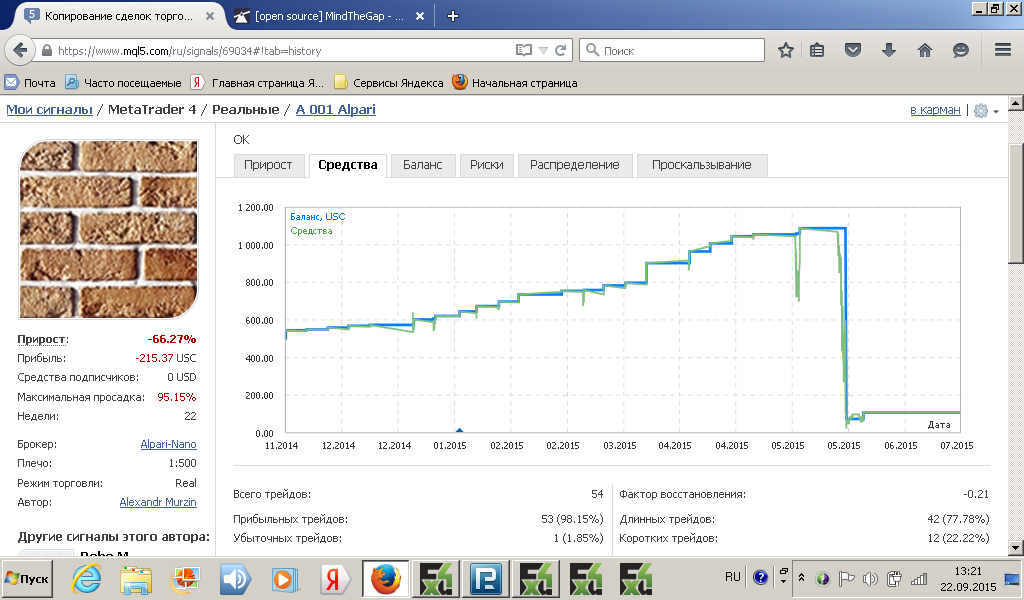Click the Прирост label in sidebar
The width and height of the screenshot is (1024, 600).
[x=42, y=339]
